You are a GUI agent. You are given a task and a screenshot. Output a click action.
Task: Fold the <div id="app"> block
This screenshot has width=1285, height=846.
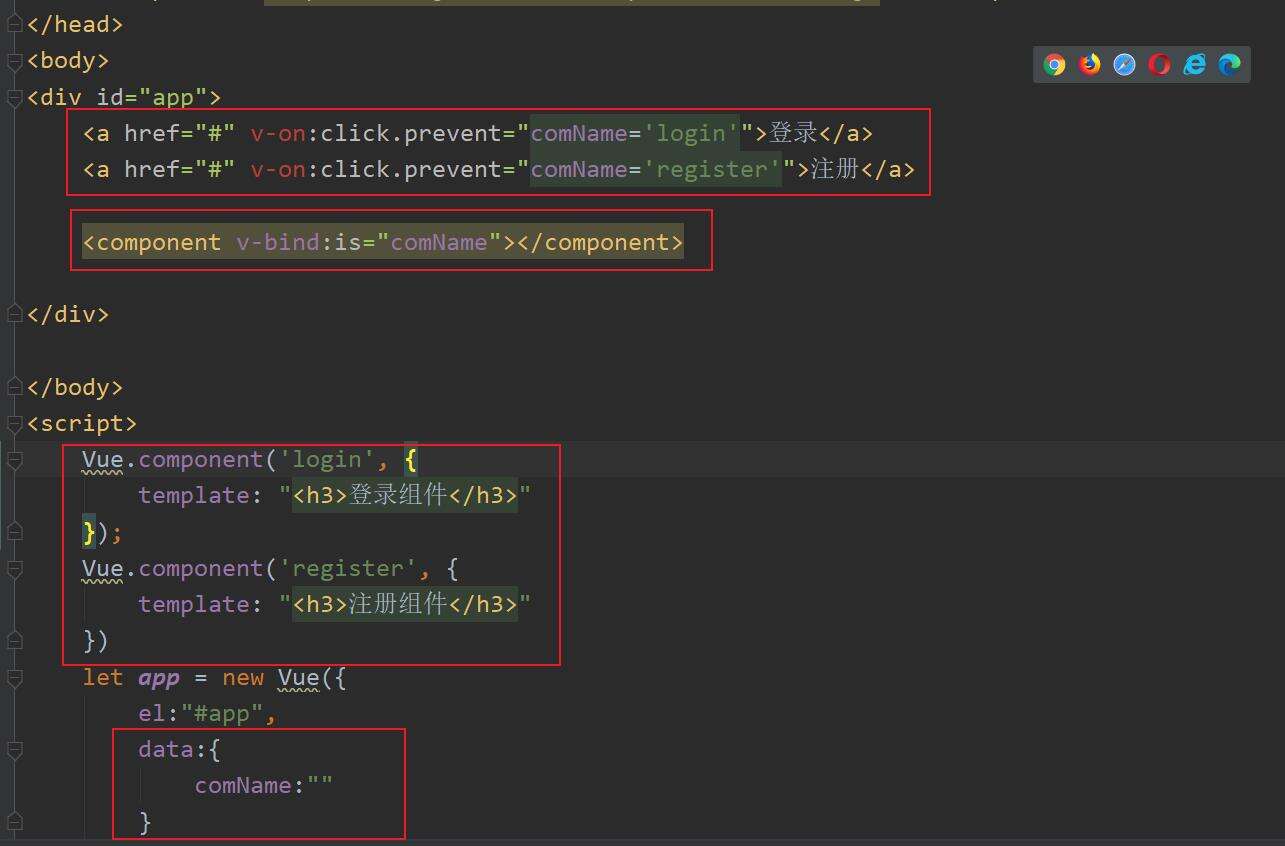point(14,98)
